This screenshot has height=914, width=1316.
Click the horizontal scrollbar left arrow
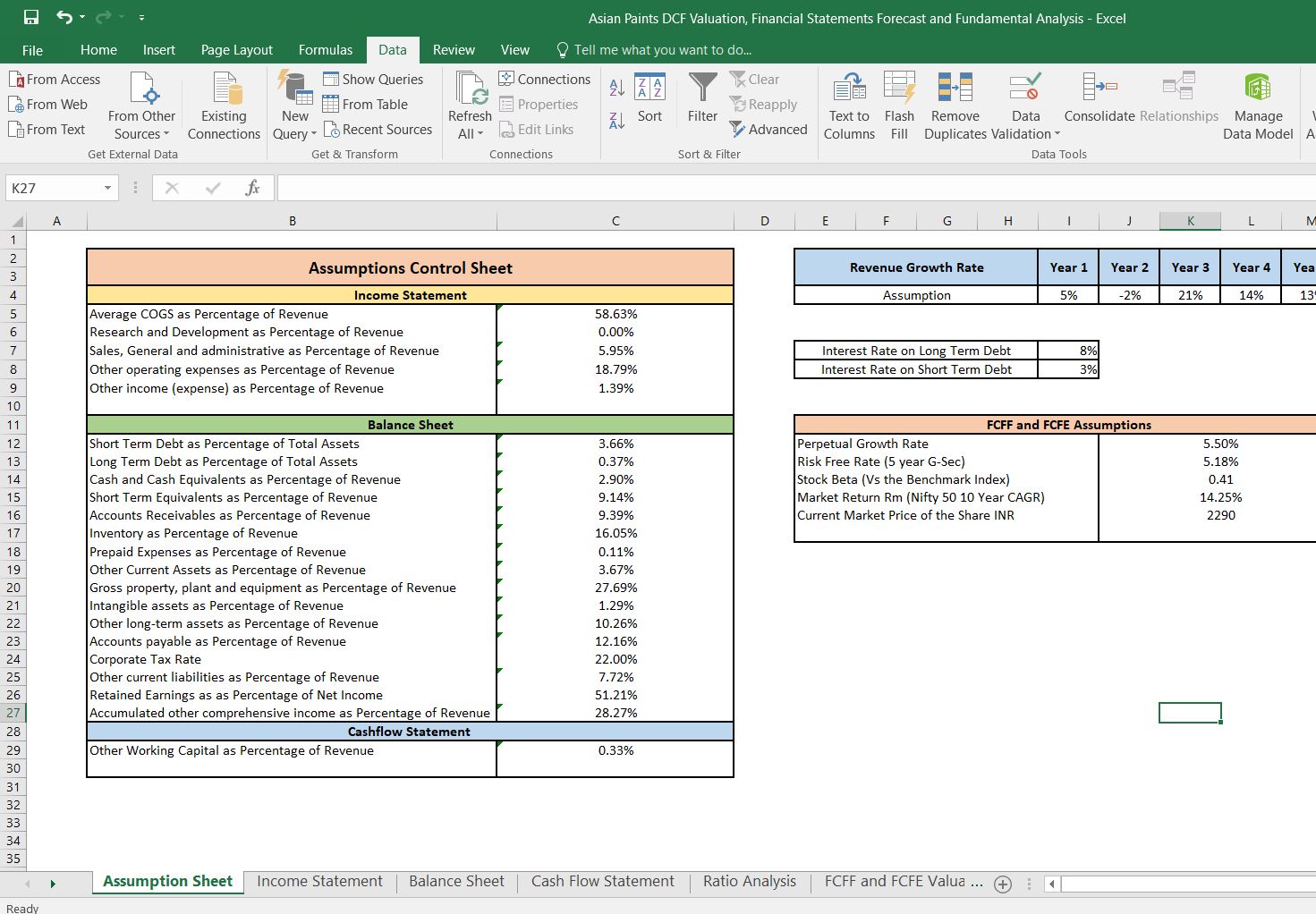(x=1052, y=884)
